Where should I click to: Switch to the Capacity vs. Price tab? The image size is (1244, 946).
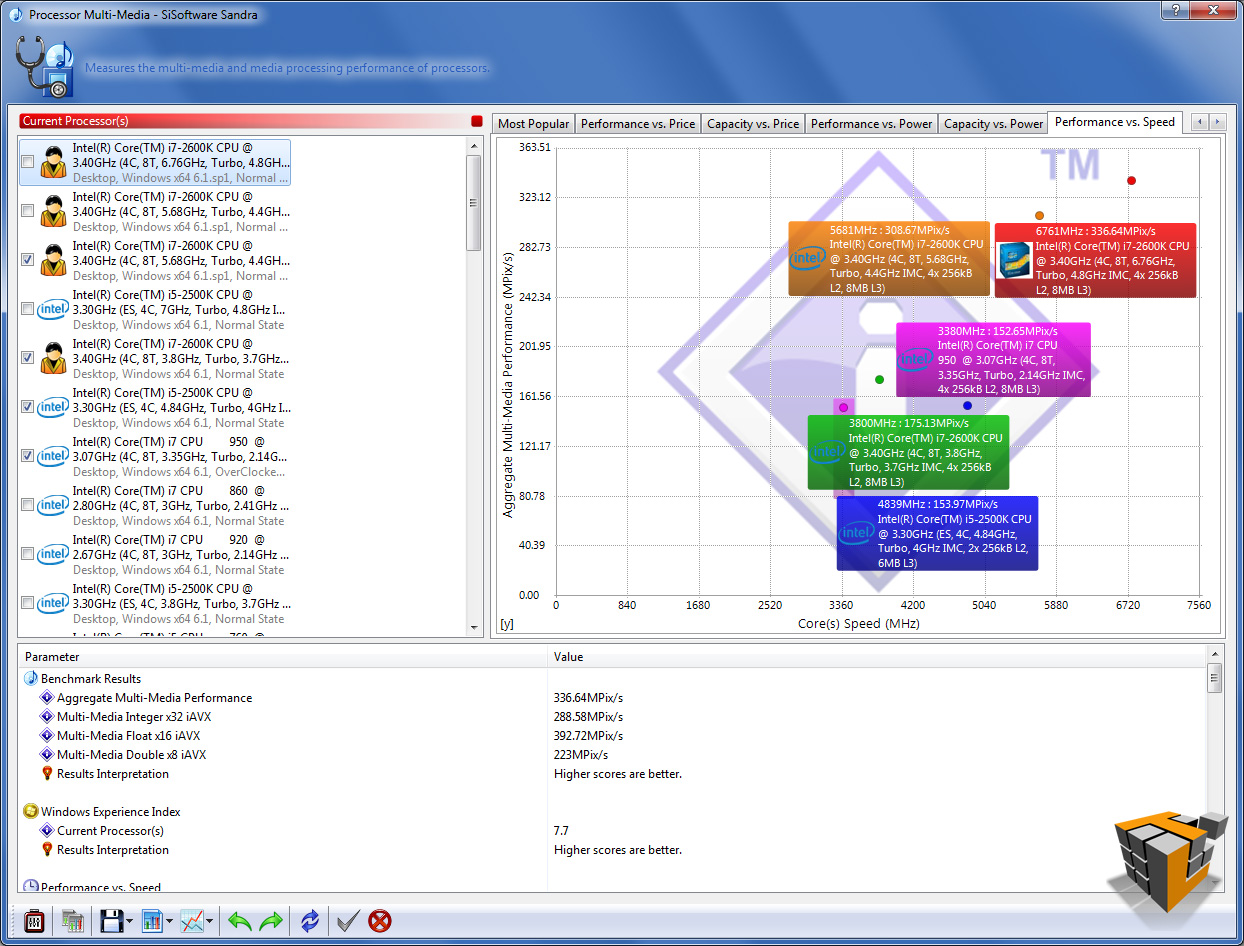[x=753, y=124]
